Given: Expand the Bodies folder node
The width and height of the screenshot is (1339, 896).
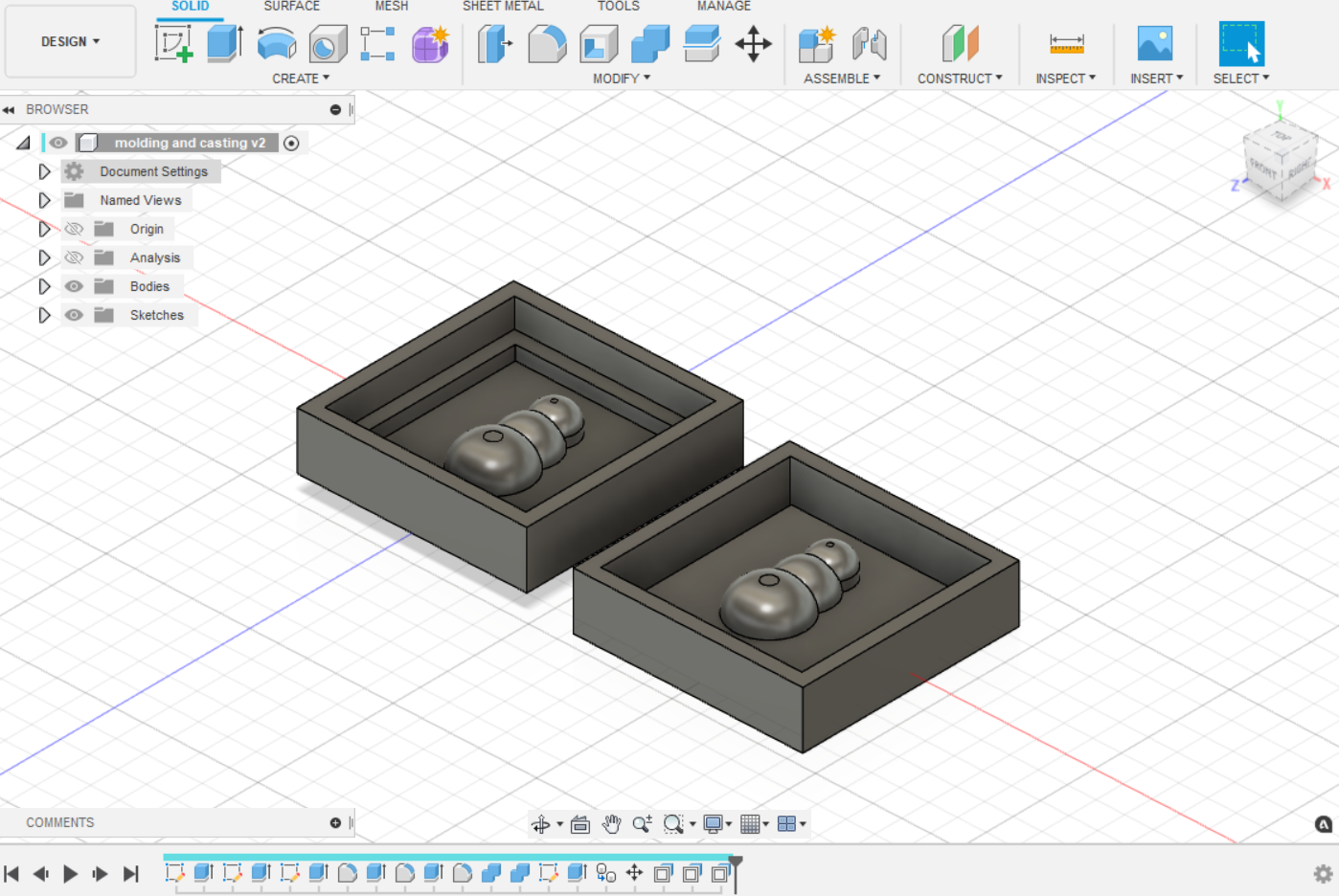Looking at the screenshot, I should tap(44, 286).
